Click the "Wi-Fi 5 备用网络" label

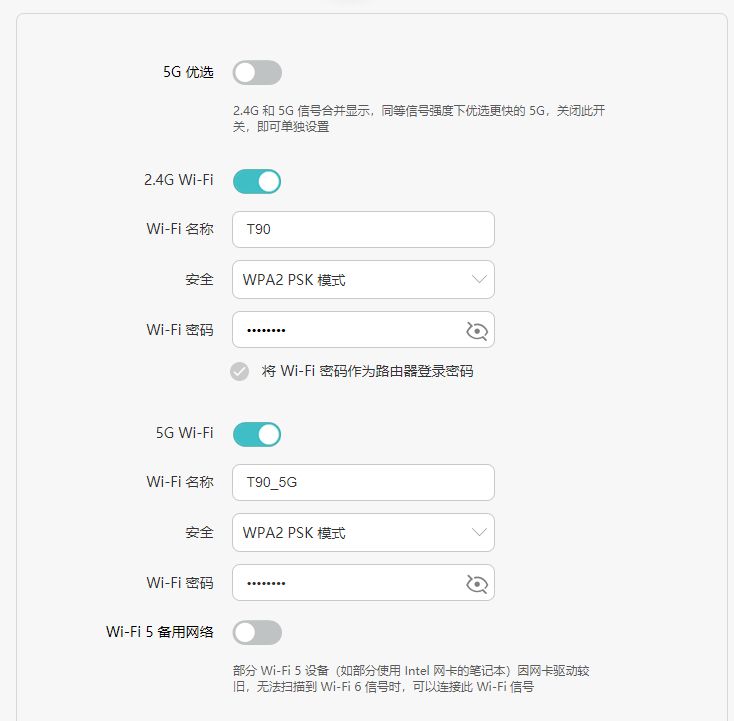tap(160, 632)
